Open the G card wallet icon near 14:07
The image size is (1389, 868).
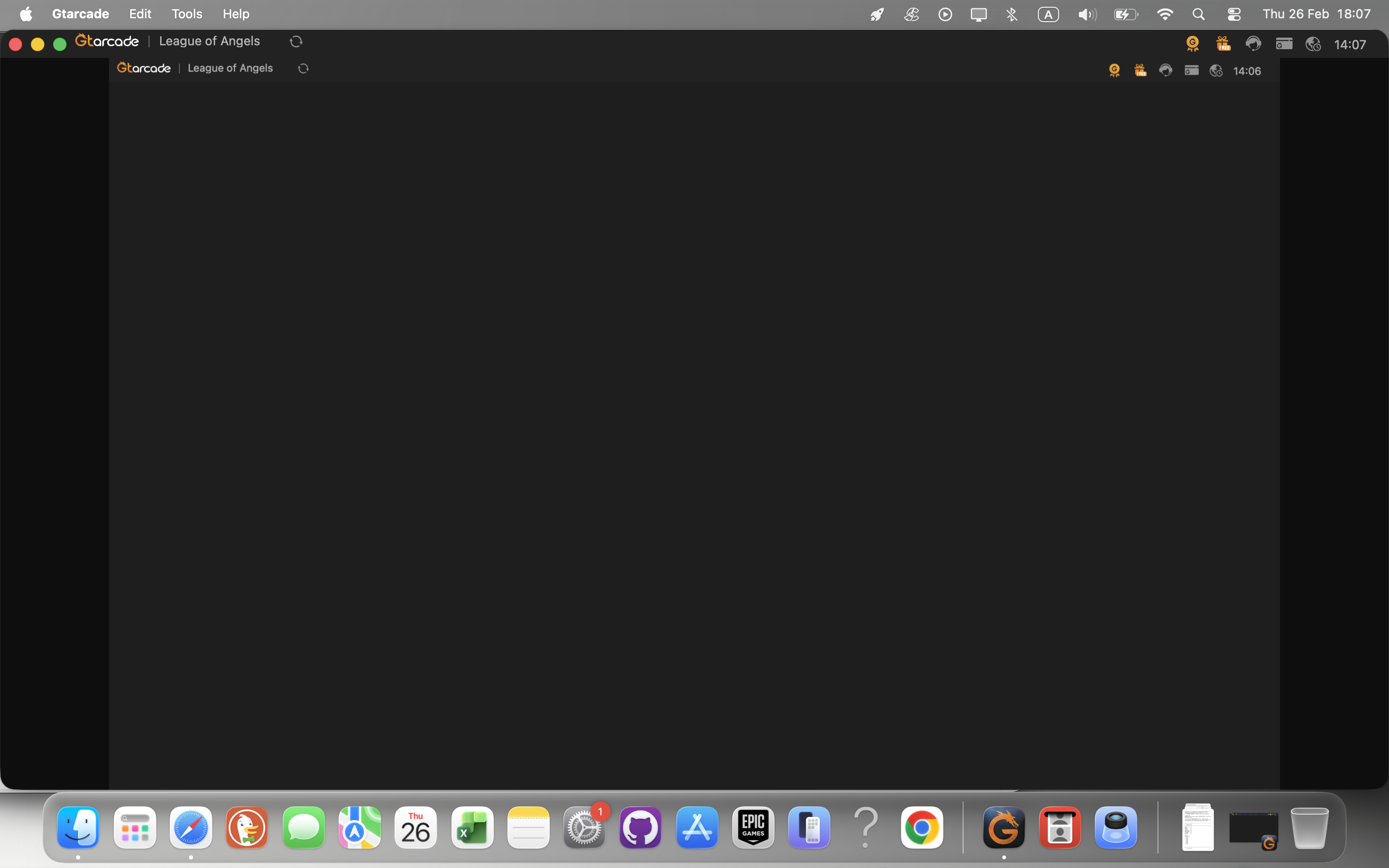click(x=1284, y=43)
